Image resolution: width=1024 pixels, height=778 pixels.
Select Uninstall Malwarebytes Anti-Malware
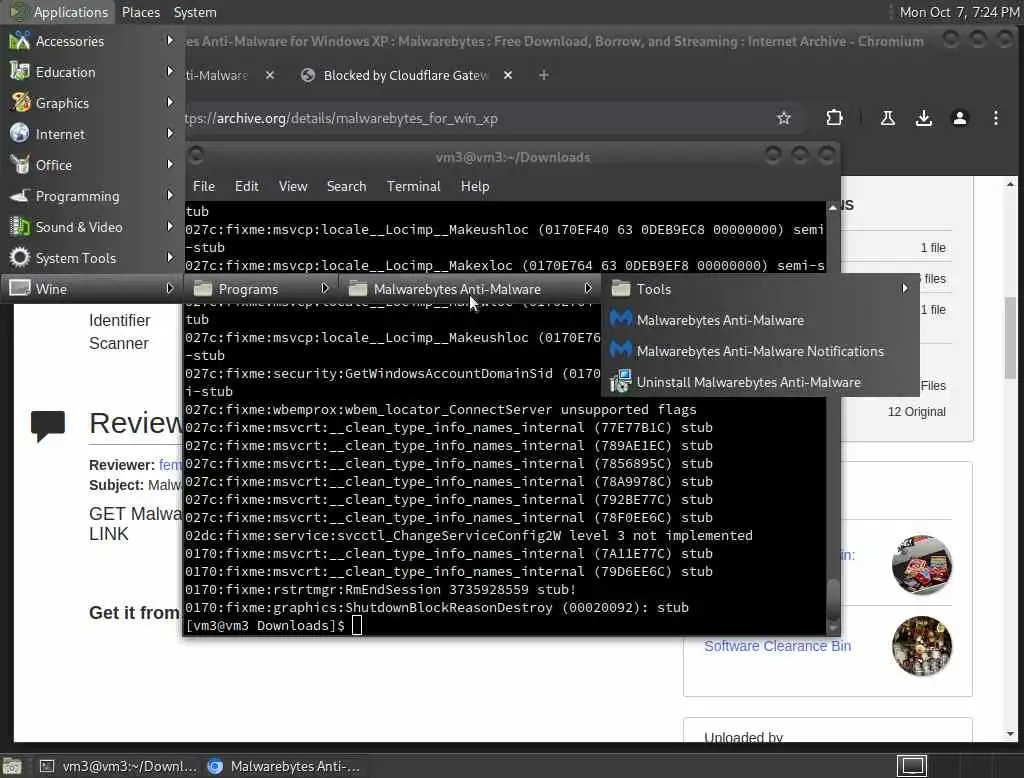760,382
